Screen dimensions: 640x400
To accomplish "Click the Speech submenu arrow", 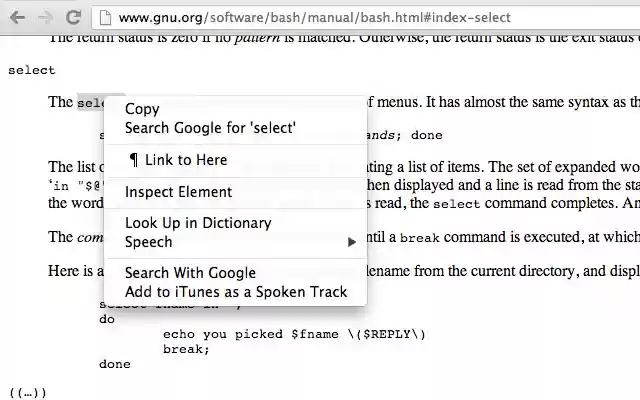I will (x=351, y=242).
